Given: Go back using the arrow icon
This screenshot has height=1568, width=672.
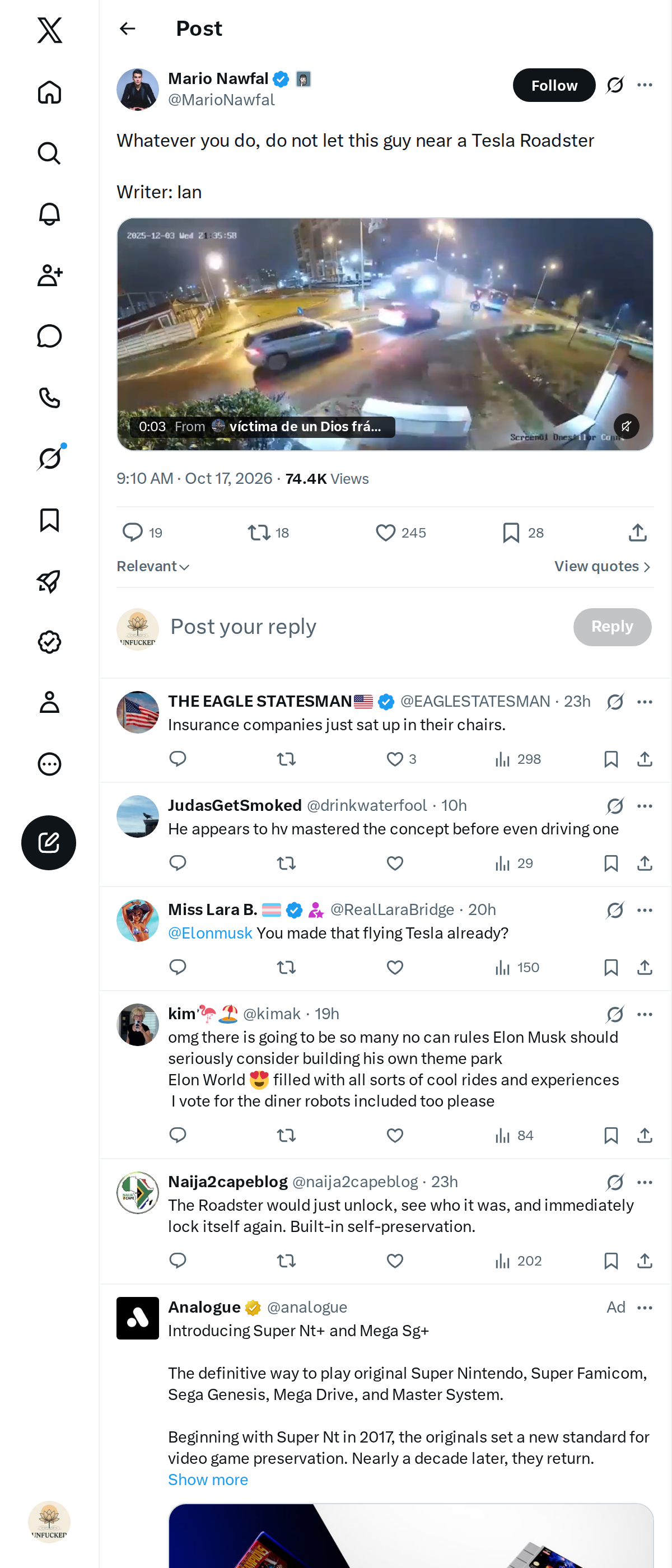Looking at the screenshot, I should pos(127,29).
